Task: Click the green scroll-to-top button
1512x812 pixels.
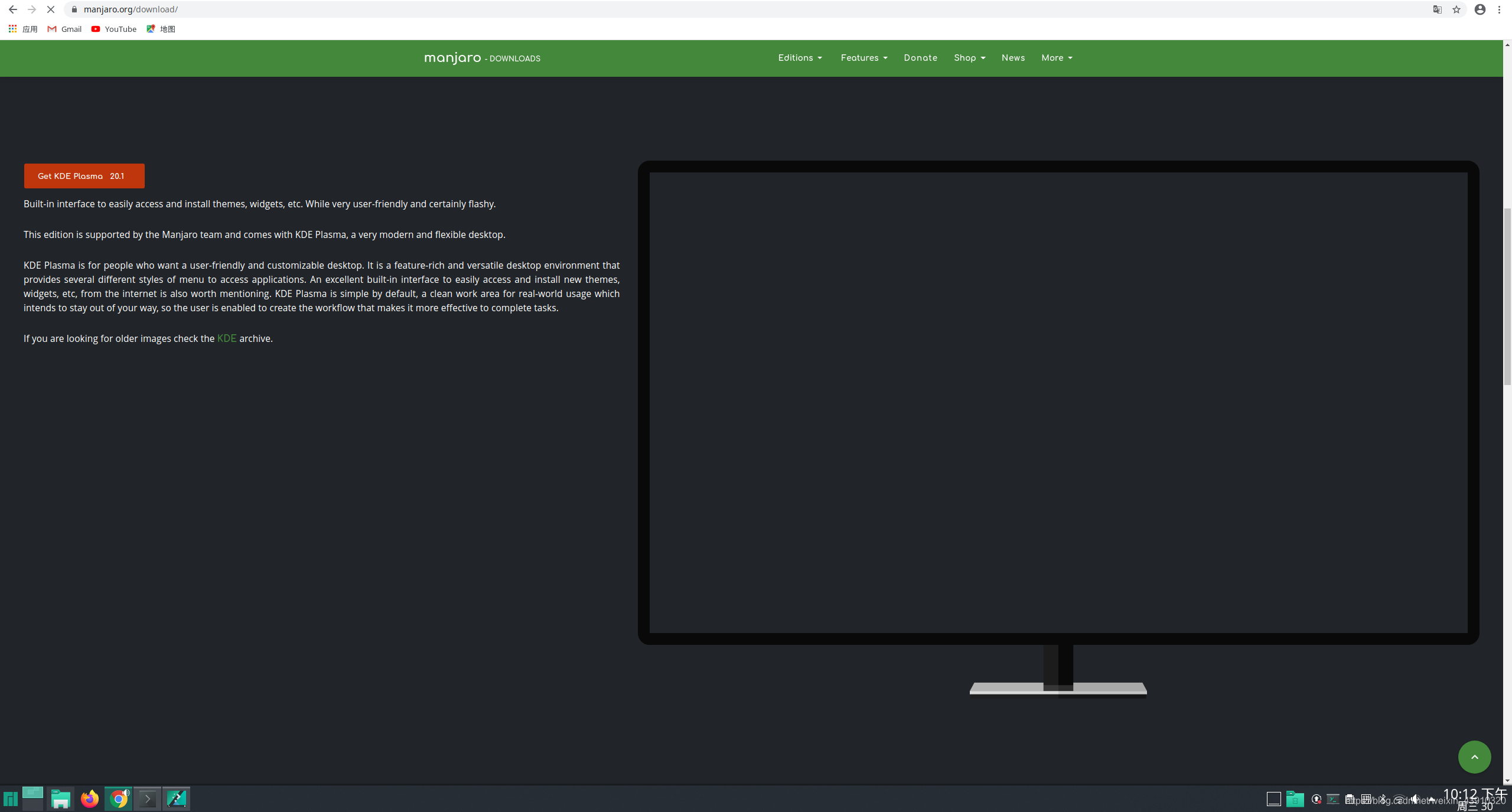Action: point(1474,757)
